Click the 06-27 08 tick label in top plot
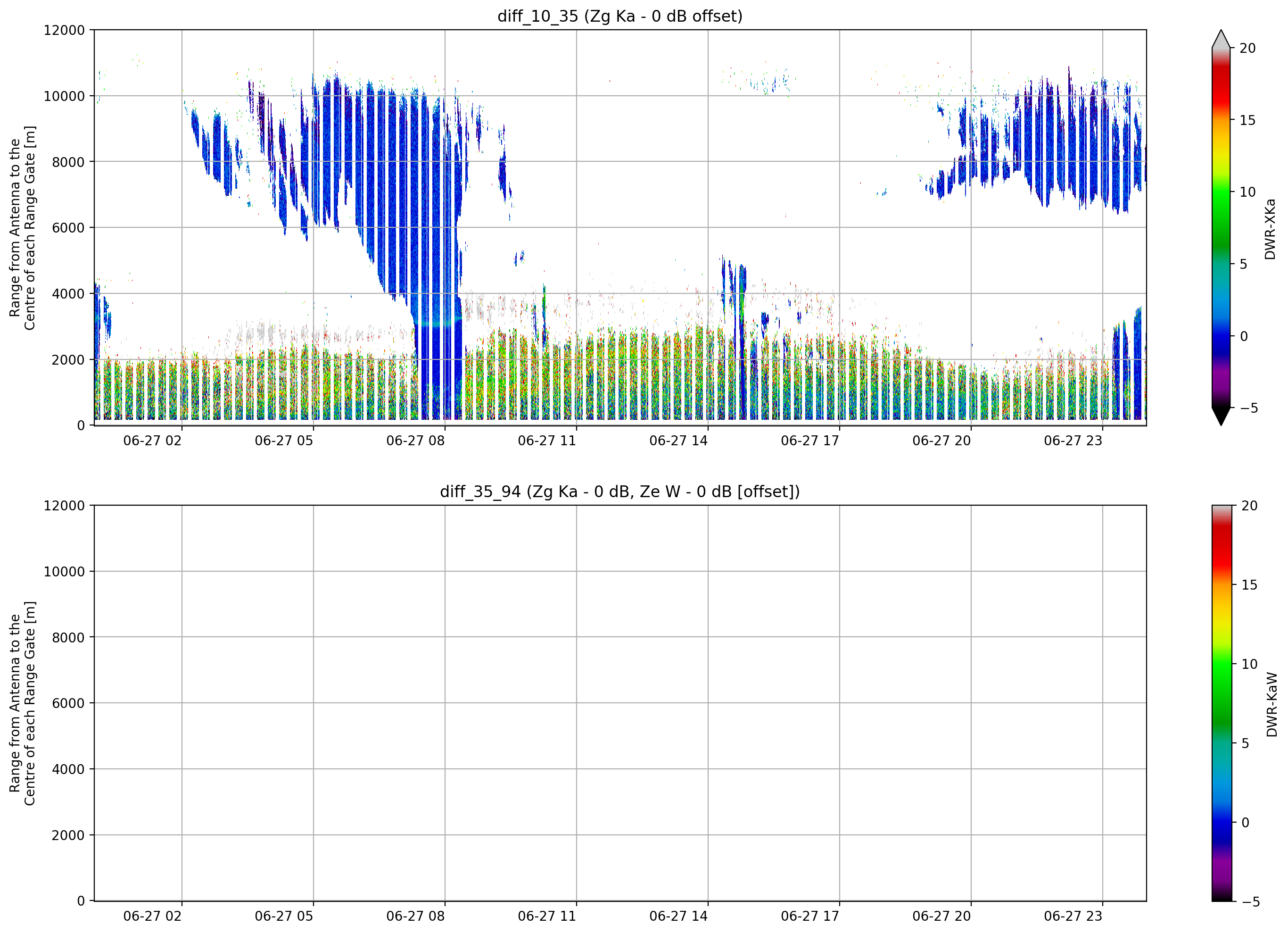1288x933 pixels. (415, 441)
